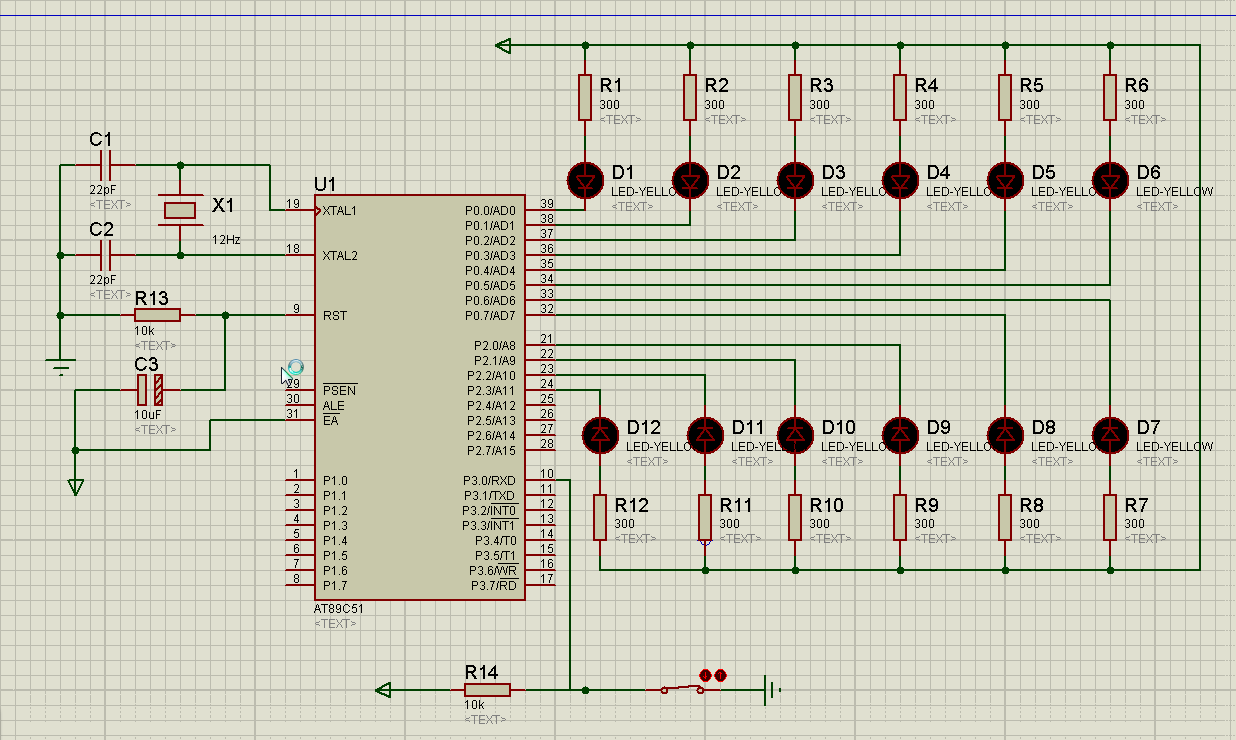Click the switch symbol beside the battery
The width and height of the screenshot is (1236, 740).
pos(681,688)
